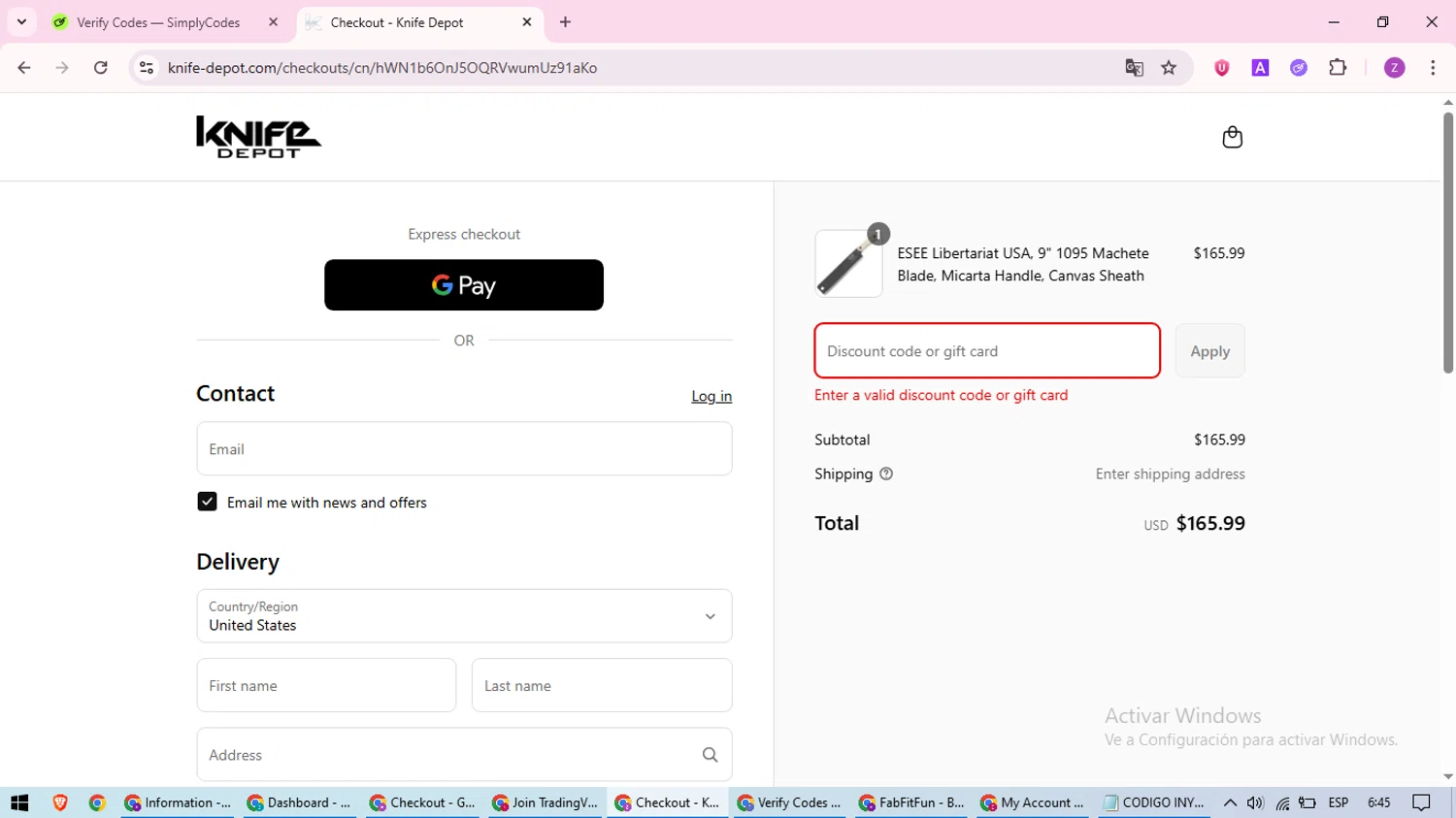Open 'FabFitFun - B...' taskbar window
The height and width of the screenshot is (818, 1456).
(x=911, y=802)
